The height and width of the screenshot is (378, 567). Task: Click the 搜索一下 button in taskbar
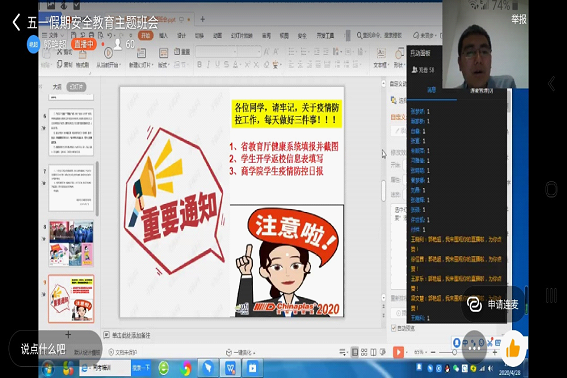pos(141,368)
